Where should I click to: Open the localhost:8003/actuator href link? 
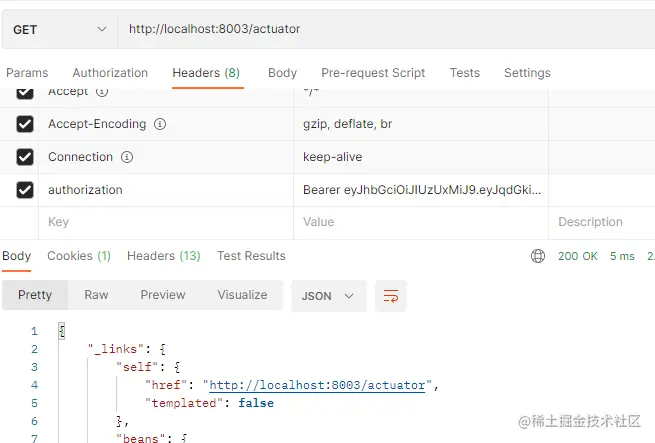(317, 385)
